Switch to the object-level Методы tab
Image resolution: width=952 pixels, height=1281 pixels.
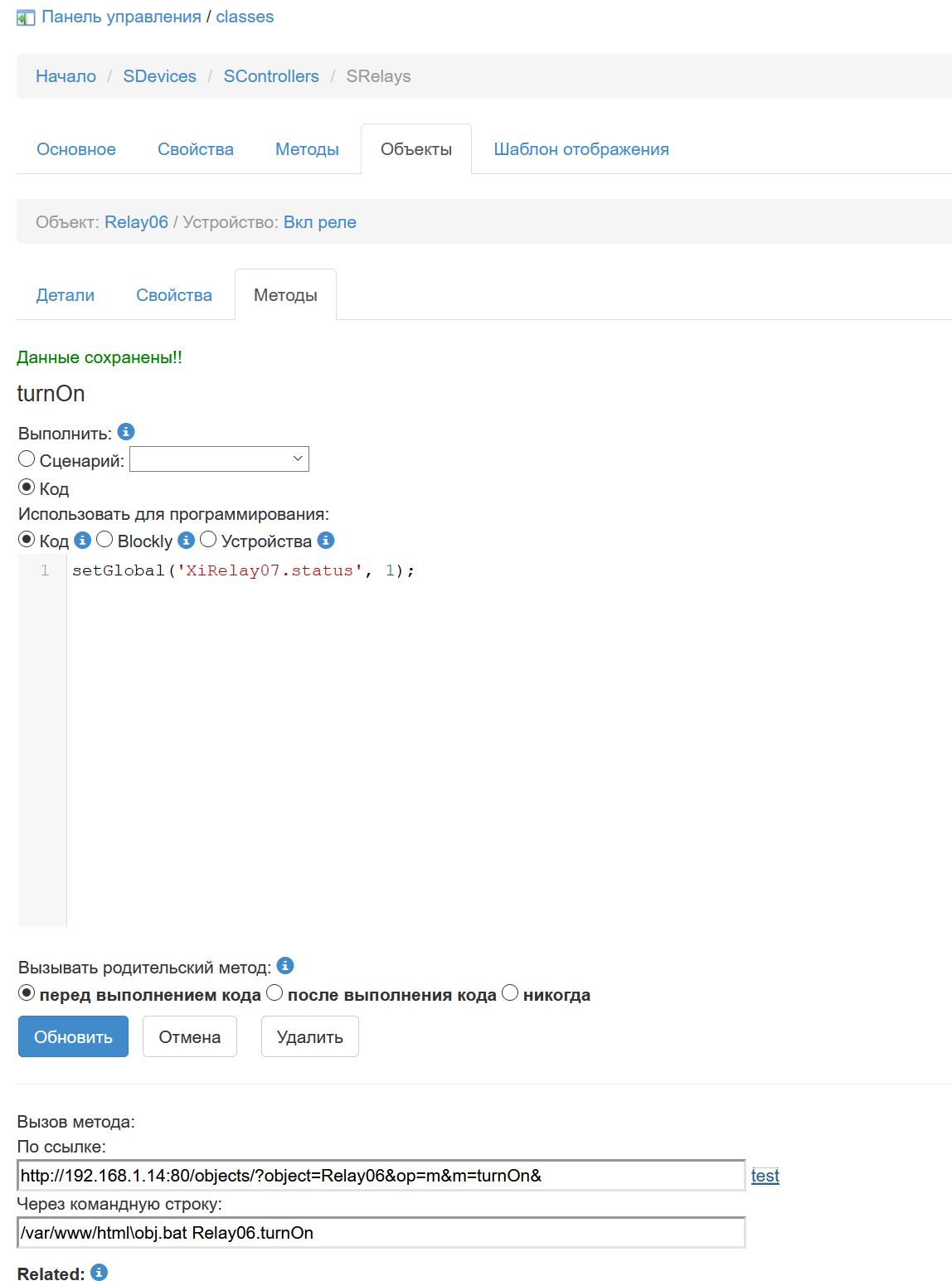285,295
